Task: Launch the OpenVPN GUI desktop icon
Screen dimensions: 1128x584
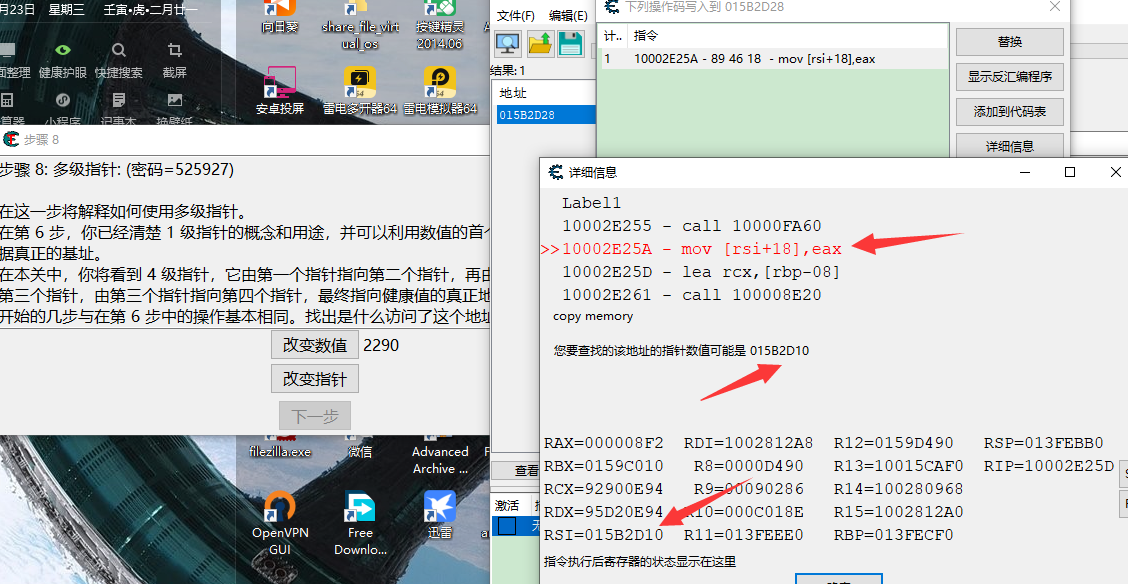Action: pos(280,523)
